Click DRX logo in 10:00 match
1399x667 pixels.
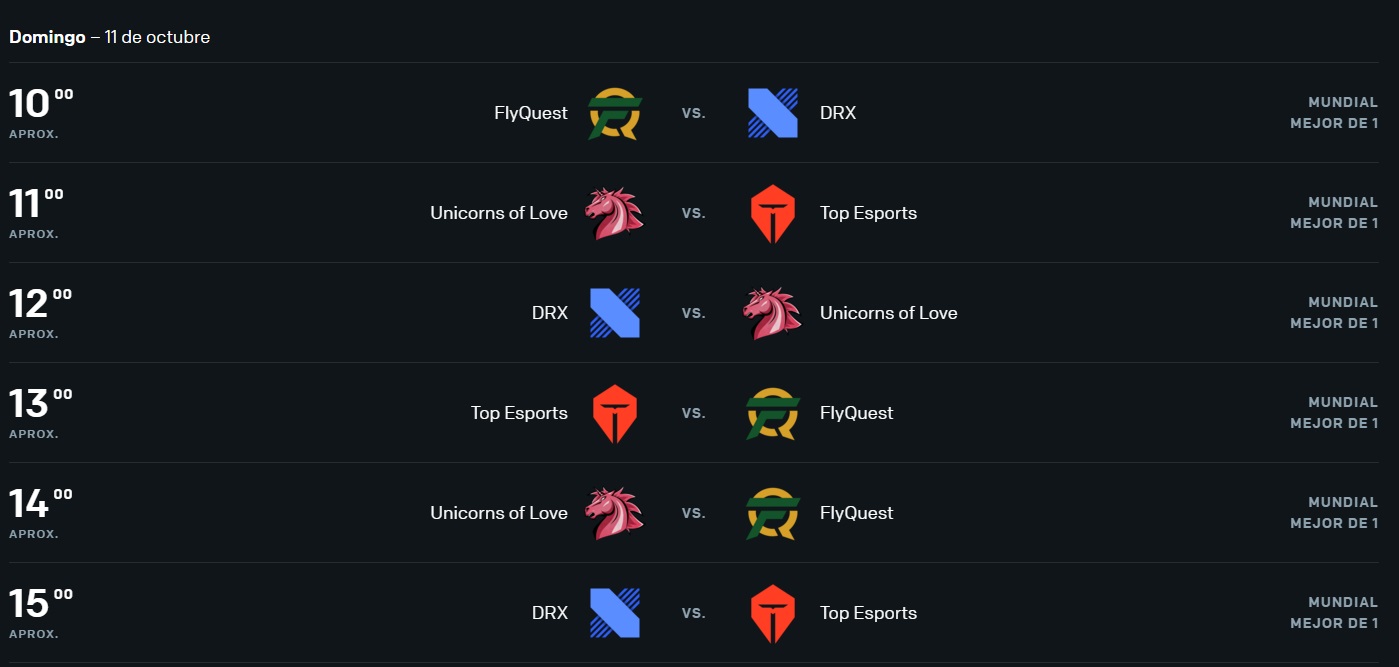coord(773,113)
